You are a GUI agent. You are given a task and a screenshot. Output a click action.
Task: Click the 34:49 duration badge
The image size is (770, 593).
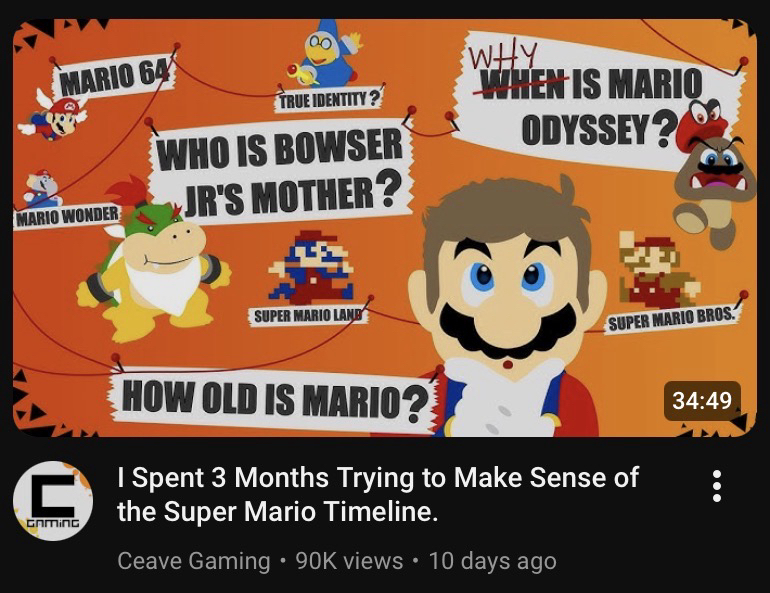click(x=701, y=400)
